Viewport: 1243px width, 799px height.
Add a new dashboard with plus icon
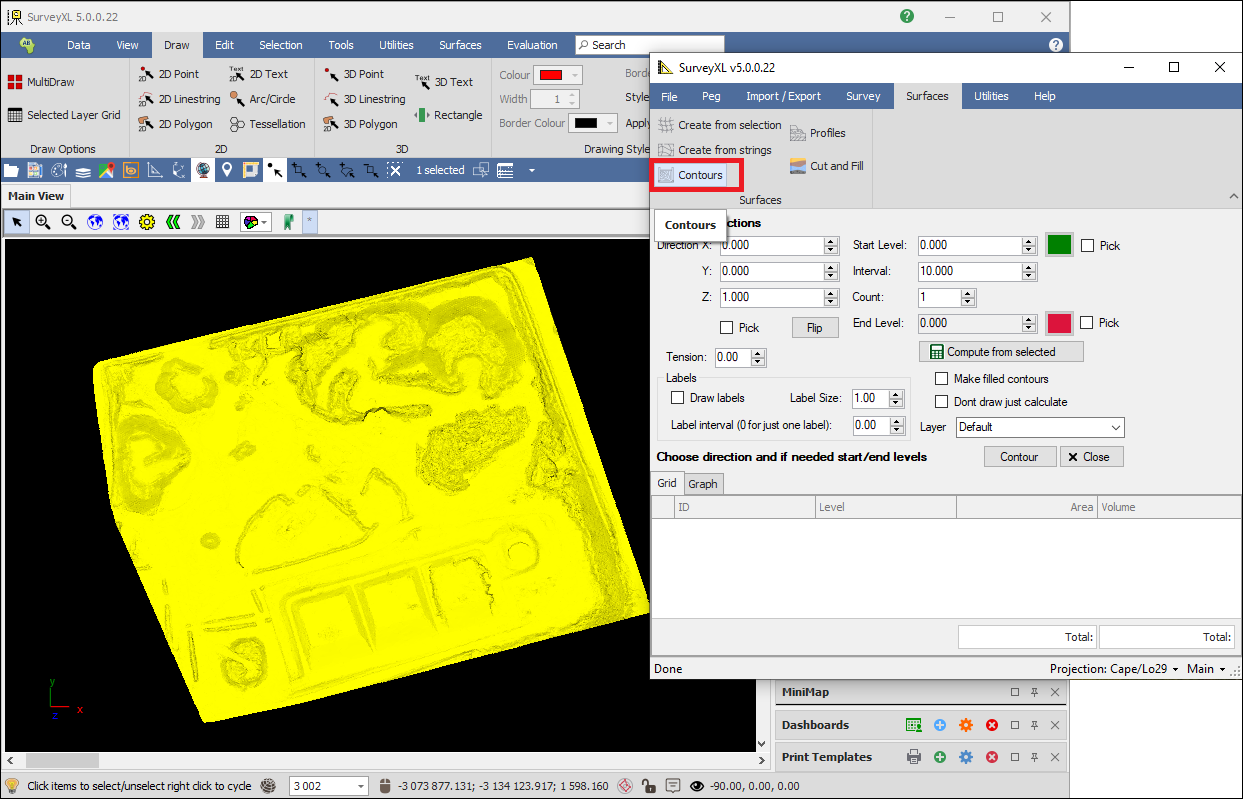[x=939, y=725]
